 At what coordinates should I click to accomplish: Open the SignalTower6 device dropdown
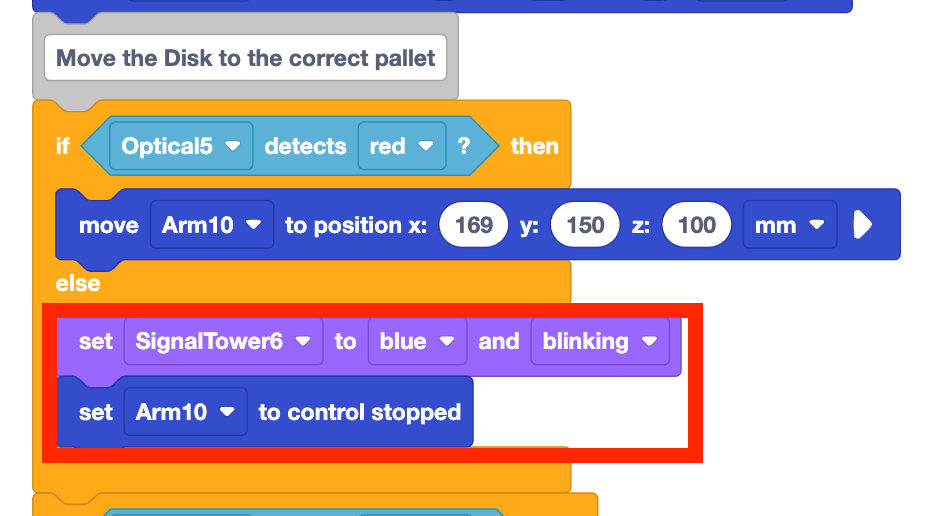[x=224, y=341]
